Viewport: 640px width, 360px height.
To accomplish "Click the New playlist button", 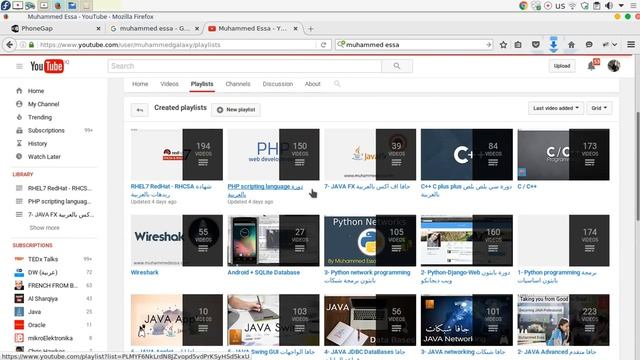I will tap(236, 110).
